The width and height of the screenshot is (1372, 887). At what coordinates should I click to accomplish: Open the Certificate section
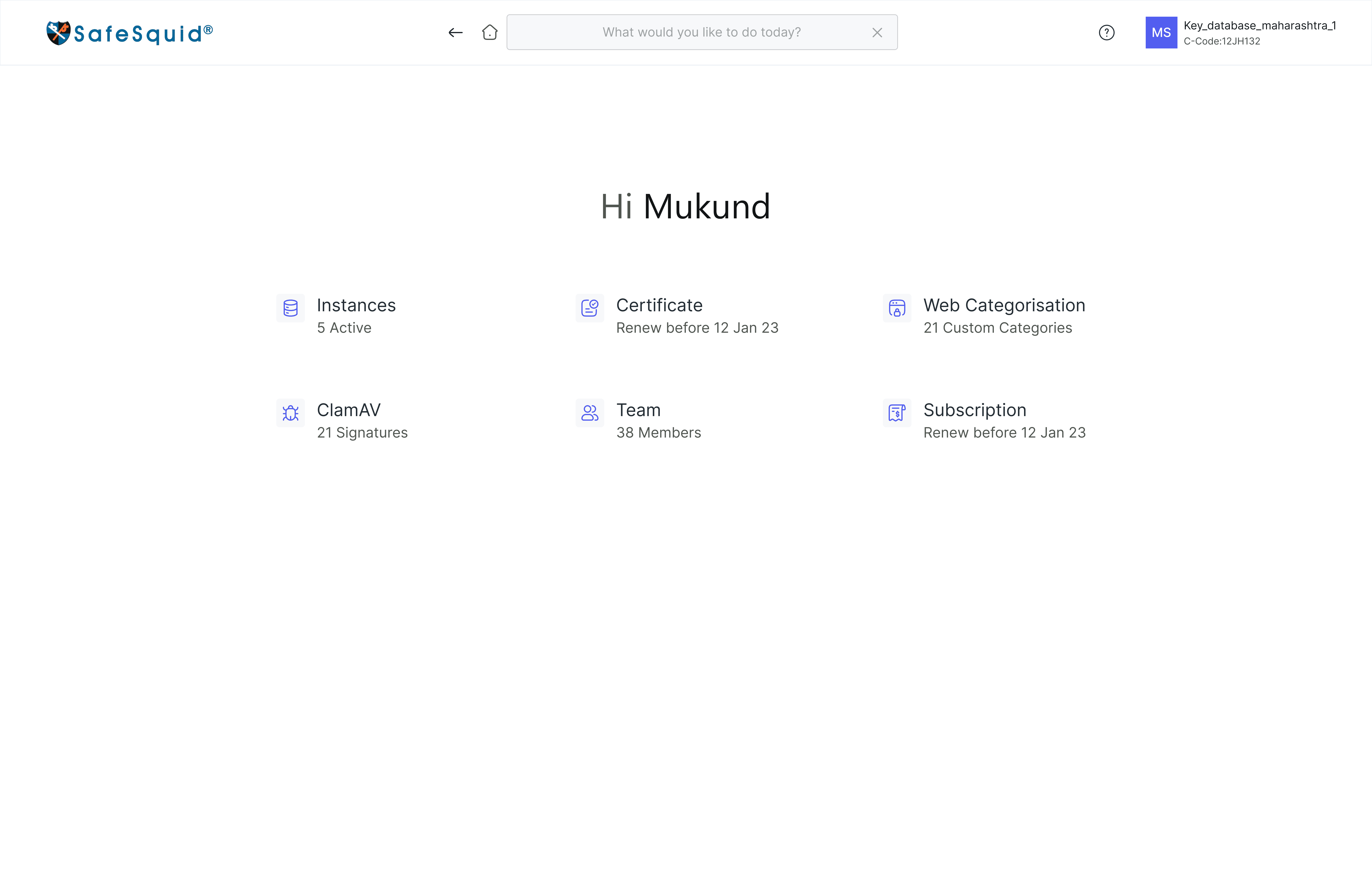coord(659,305)
